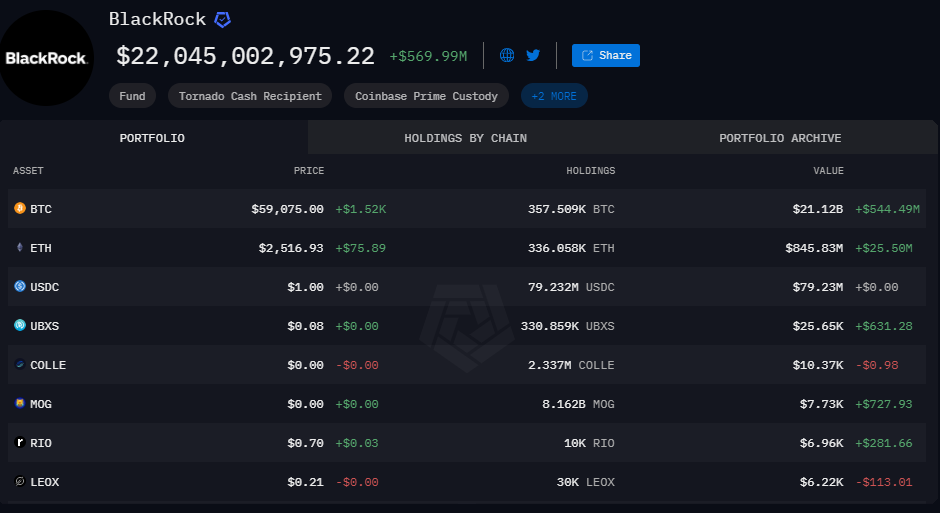Click the LEOX coin icon
The height and width of the screenshot is (513, 940).
[20, 481]
